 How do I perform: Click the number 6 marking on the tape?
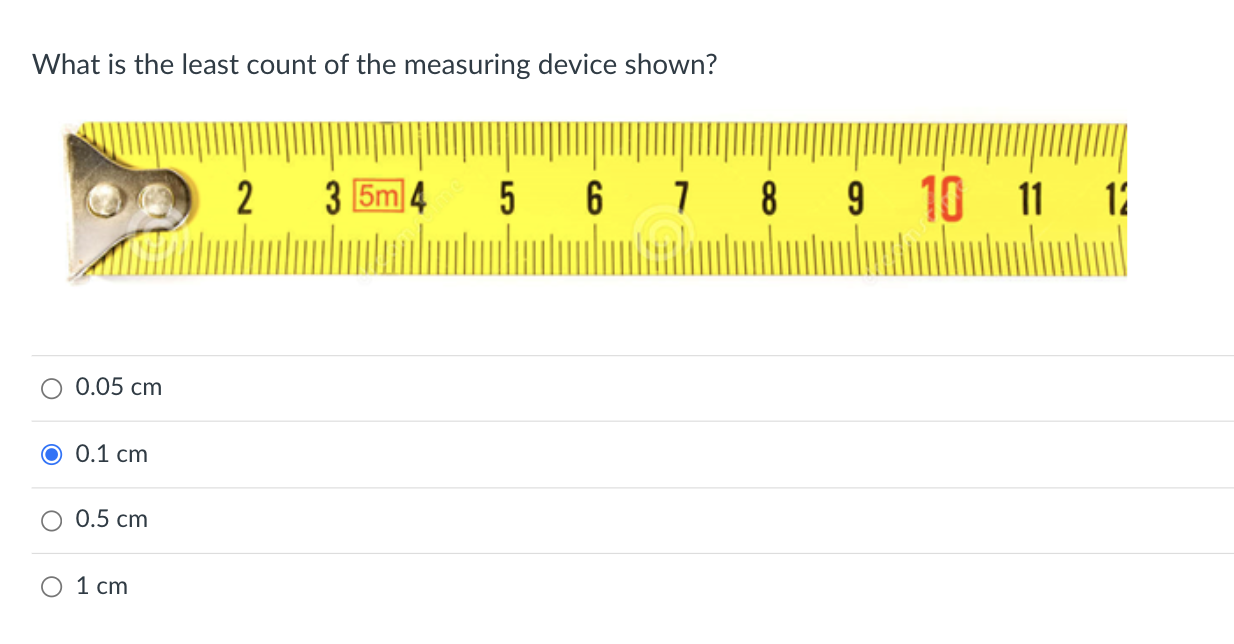tap(595, 198)
